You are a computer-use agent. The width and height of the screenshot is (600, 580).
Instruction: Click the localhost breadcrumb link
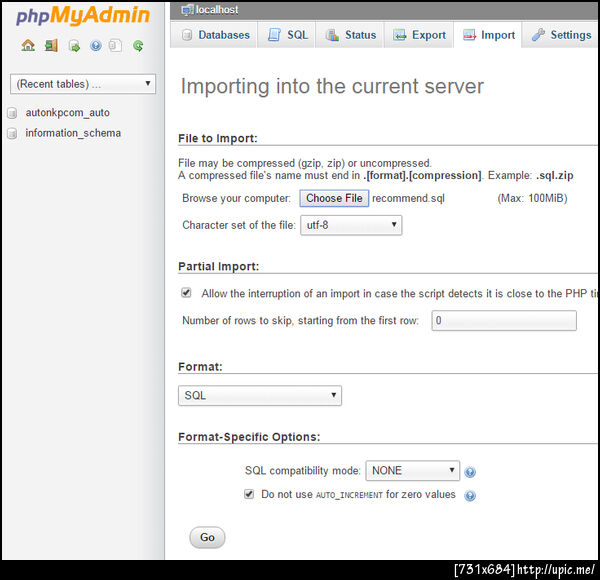(x=217, y=10)
